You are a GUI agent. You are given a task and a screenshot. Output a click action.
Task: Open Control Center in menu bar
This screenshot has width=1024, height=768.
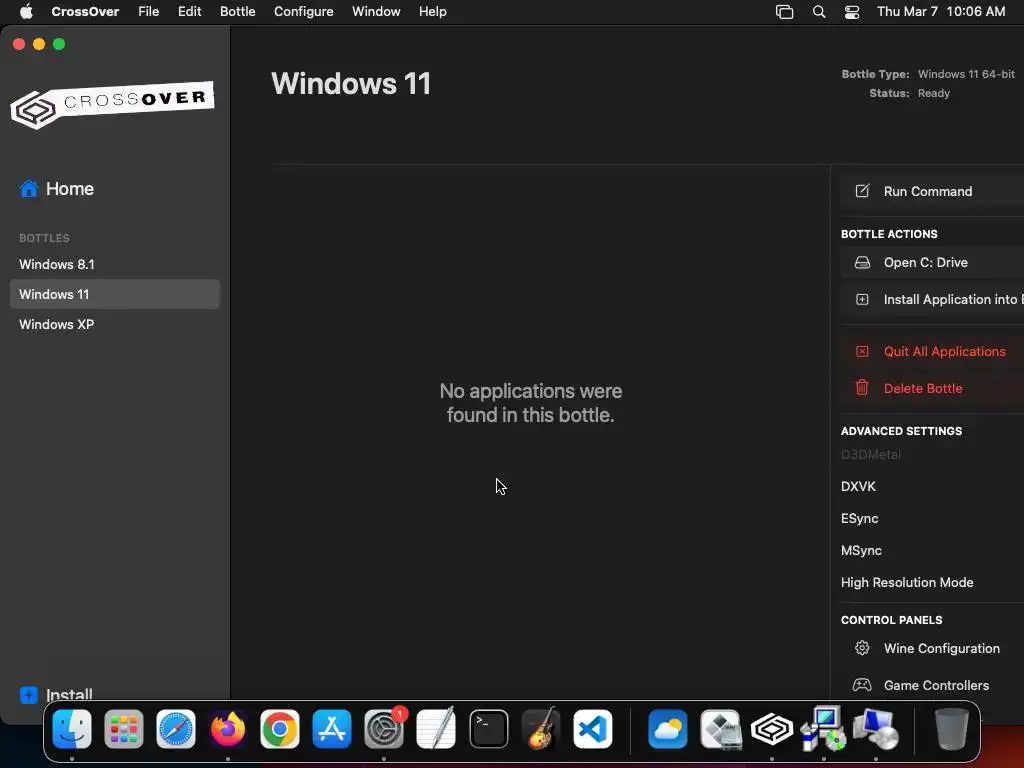point(852,12)
